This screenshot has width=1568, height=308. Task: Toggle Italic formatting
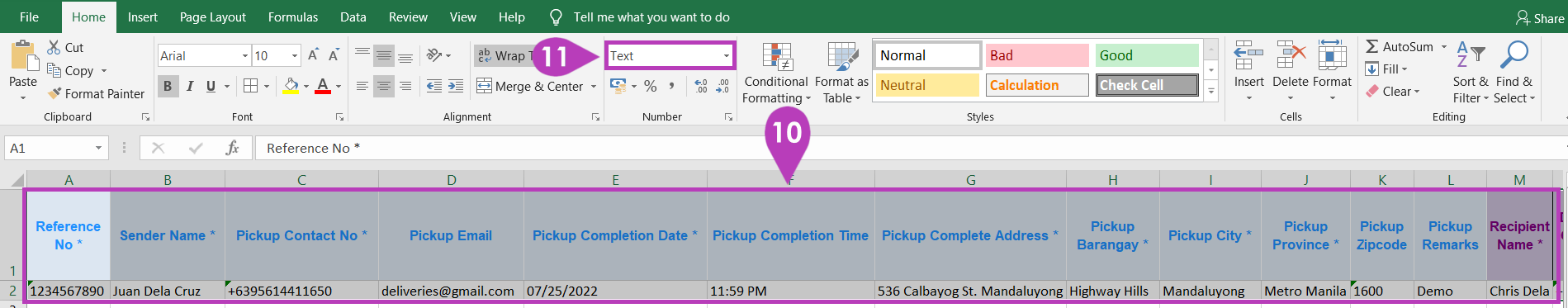(x=190, y=86)
